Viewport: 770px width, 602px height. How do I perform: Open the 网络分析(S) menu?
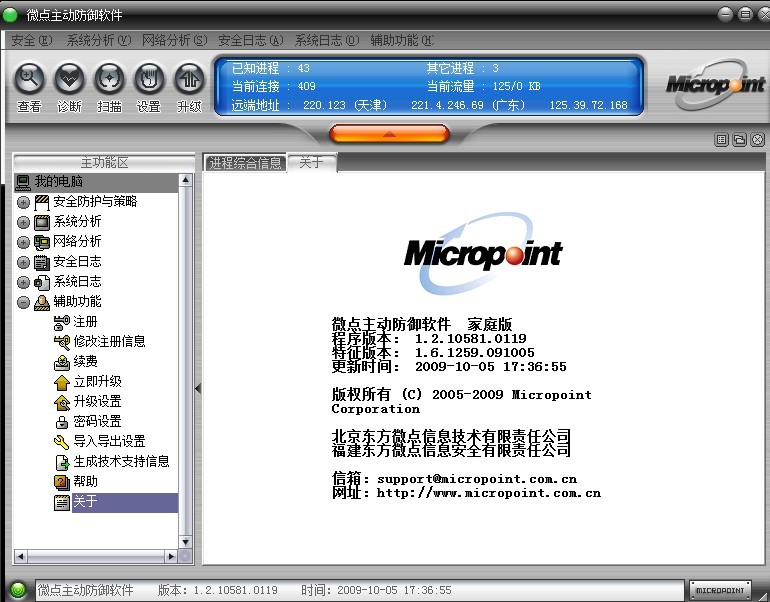(174, 40)
